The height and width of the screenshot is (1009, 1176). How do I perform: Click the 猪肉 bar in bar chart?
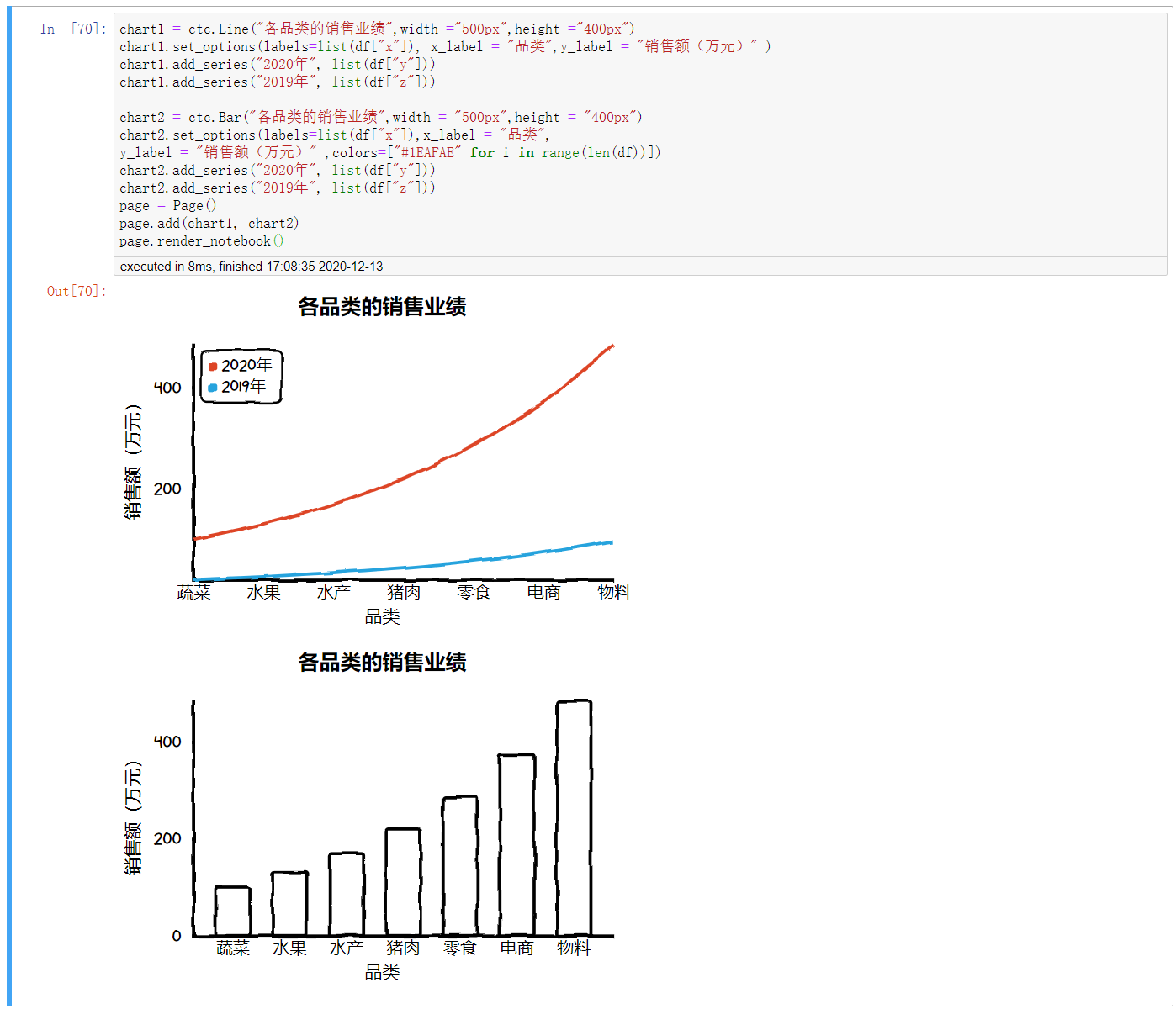(403, 882)
